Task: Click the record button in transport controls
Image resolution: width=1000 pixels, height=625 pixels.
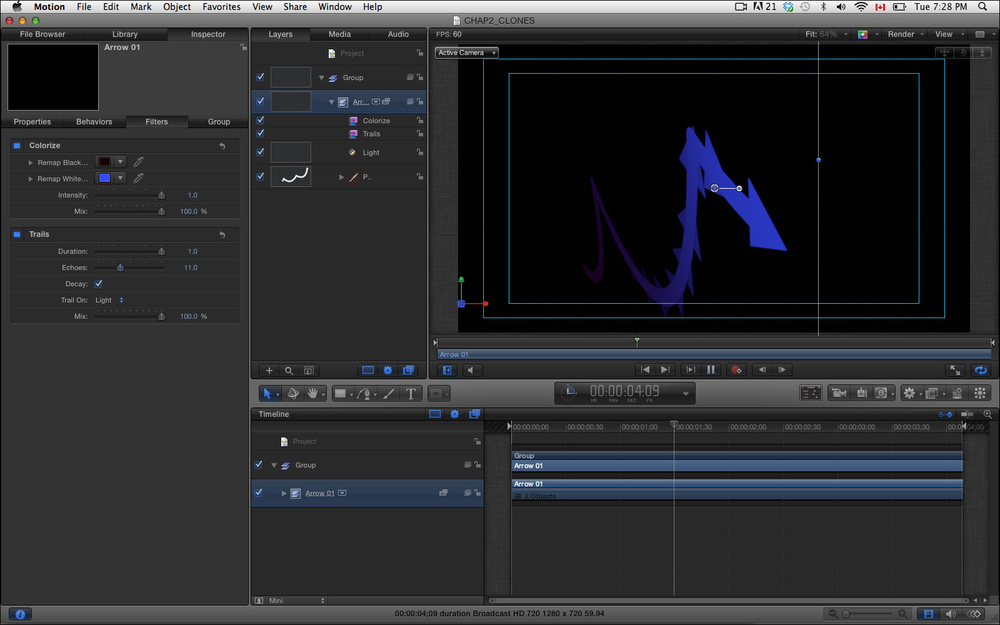Action: pyautogui.click(x=736, y=370)
